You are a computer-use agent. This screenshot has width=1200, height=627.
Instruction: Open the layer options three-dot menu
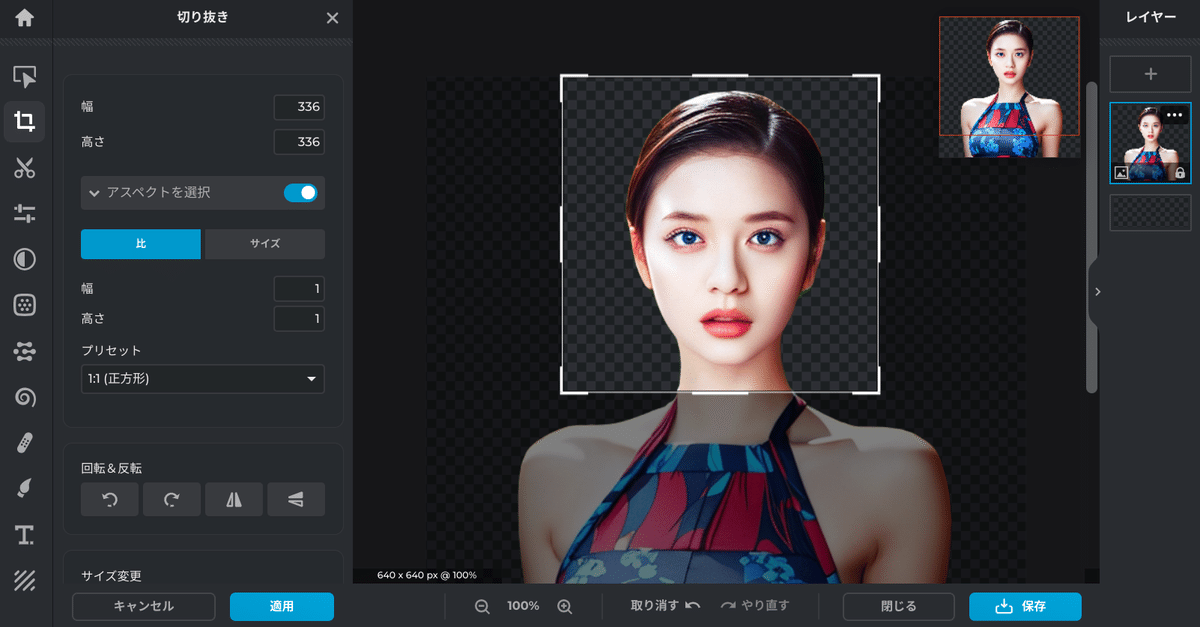point(1175,115)
